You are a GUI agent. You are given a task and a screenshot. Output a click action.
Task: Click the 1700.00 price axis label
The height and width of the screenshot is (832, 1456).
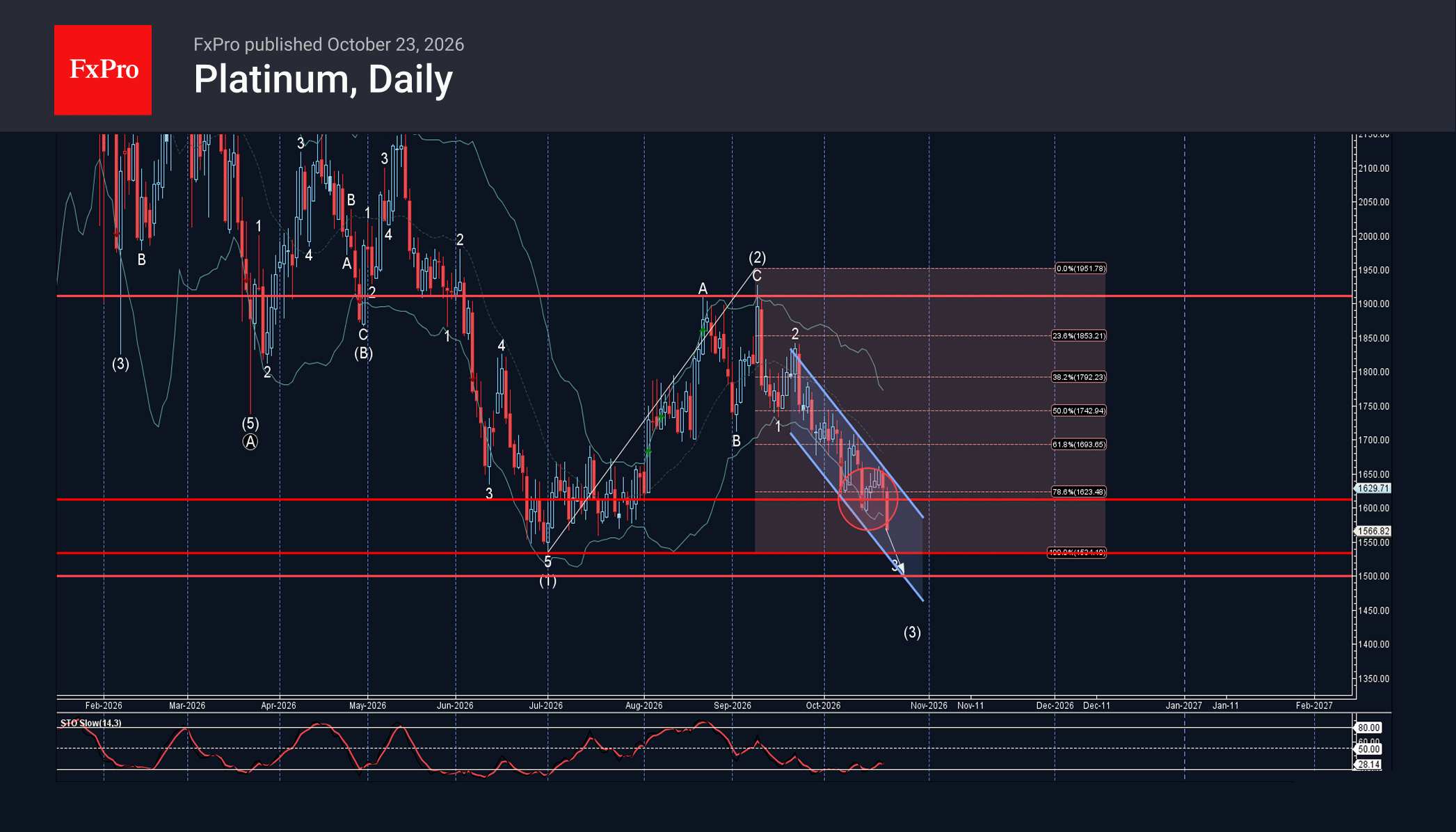click(x=1374, y=440)
